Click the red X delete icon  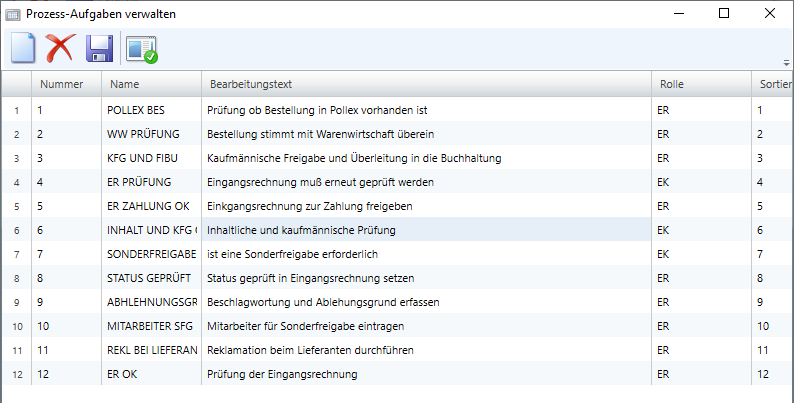coord(61,48)
